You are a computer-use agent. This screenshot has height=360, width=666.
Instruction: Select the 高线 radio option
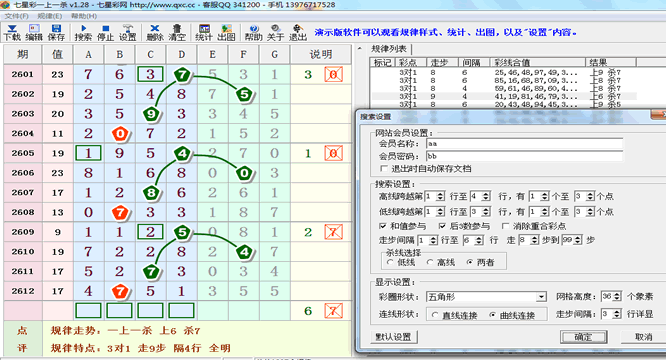(429, 262)
